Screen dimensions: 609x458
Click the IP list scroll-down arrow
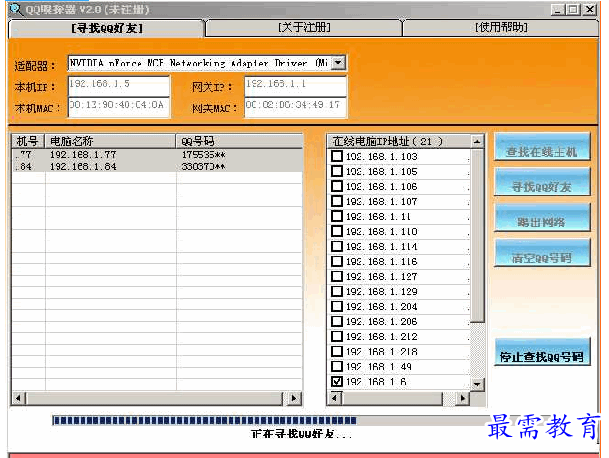pyautogui.click(x=477, y=384)
